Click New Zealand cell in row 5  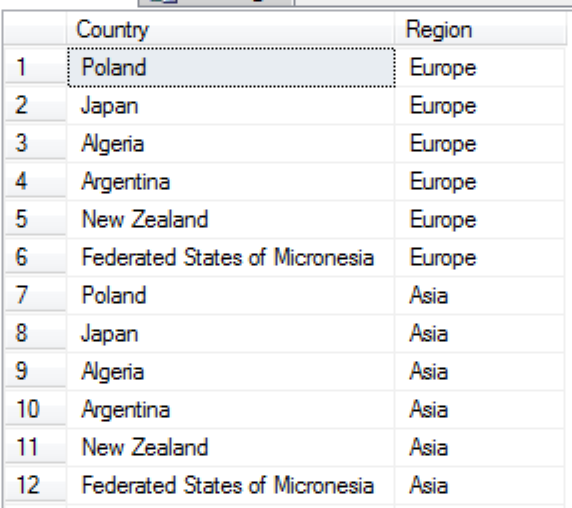click(231, 220)
